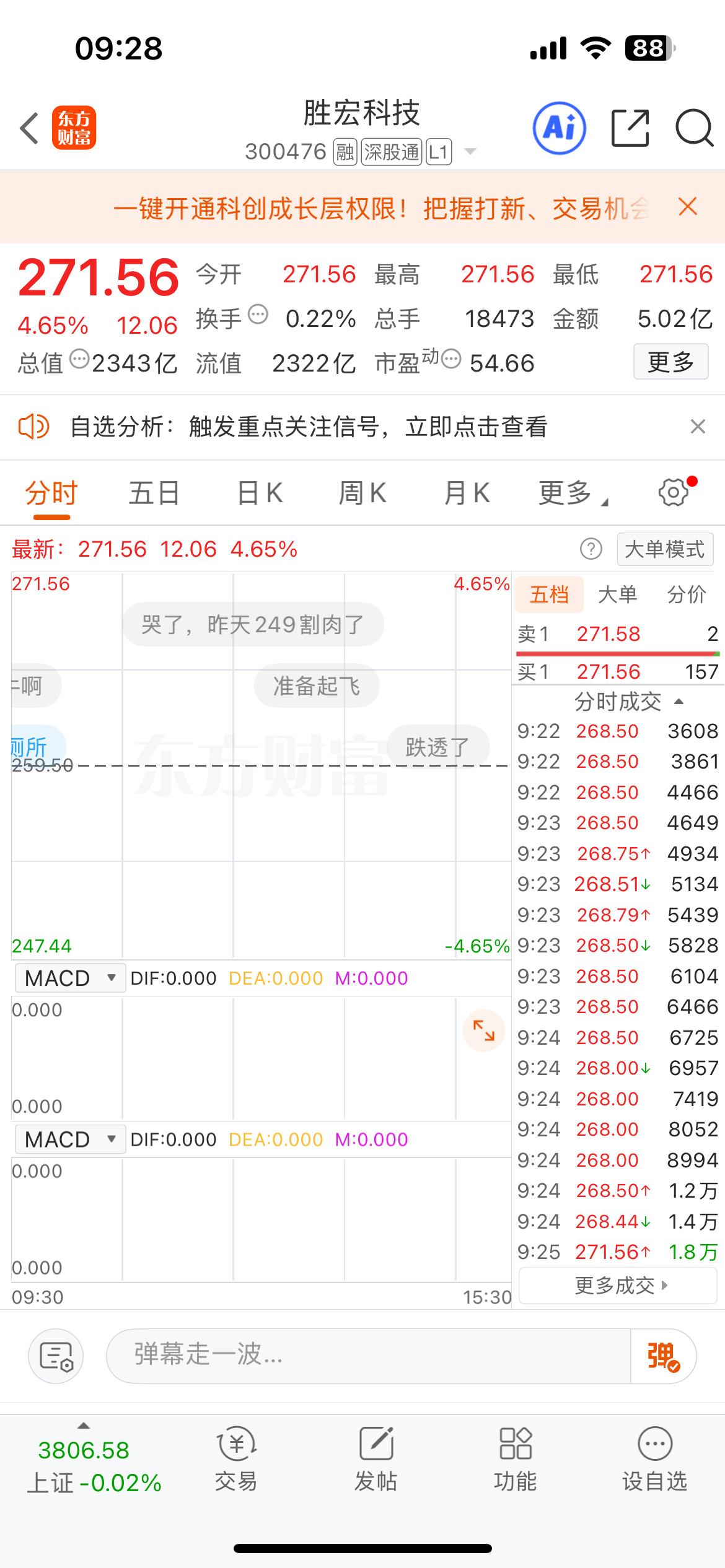
Task: Collapse the 分时成交 list arrow
Action: (x=679, y=702)
